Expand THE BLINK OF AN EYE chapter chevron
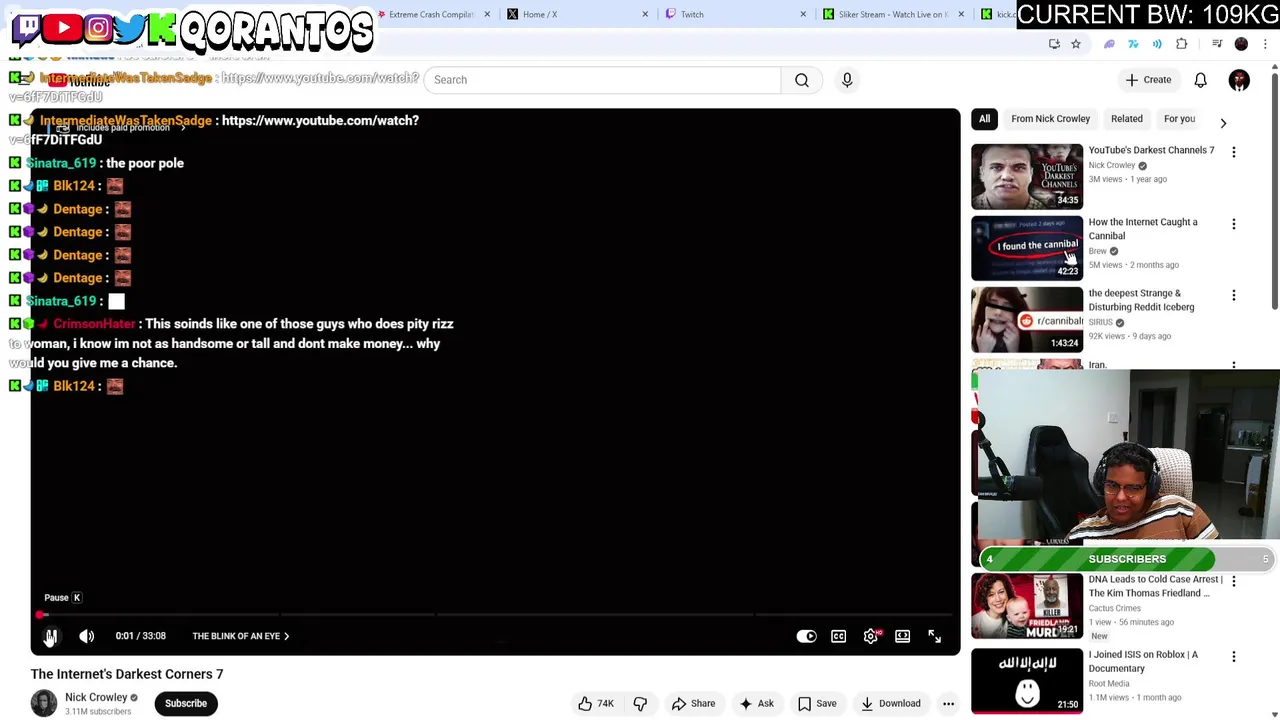1280x720 pixels. 286,636
